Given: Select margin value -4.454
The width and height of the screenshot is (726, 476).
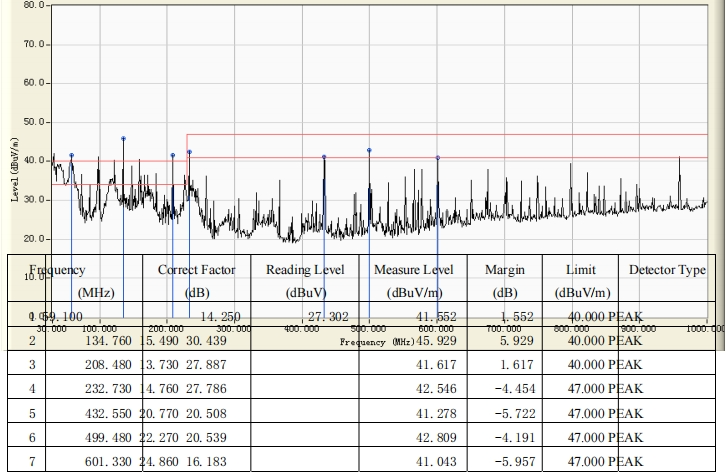Looking at the screenshot, I should point(515,389).
